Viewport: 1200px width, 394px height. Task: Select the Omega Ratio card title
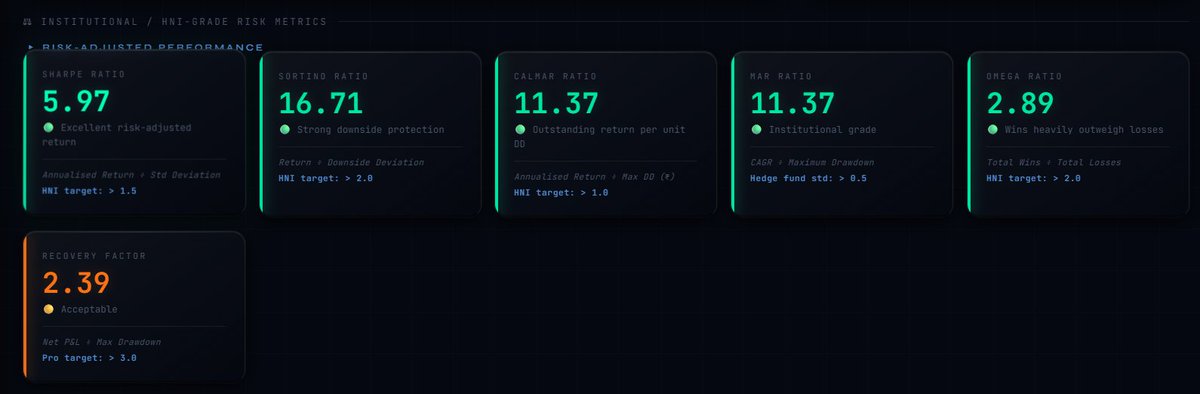[x=1025, y=76]
